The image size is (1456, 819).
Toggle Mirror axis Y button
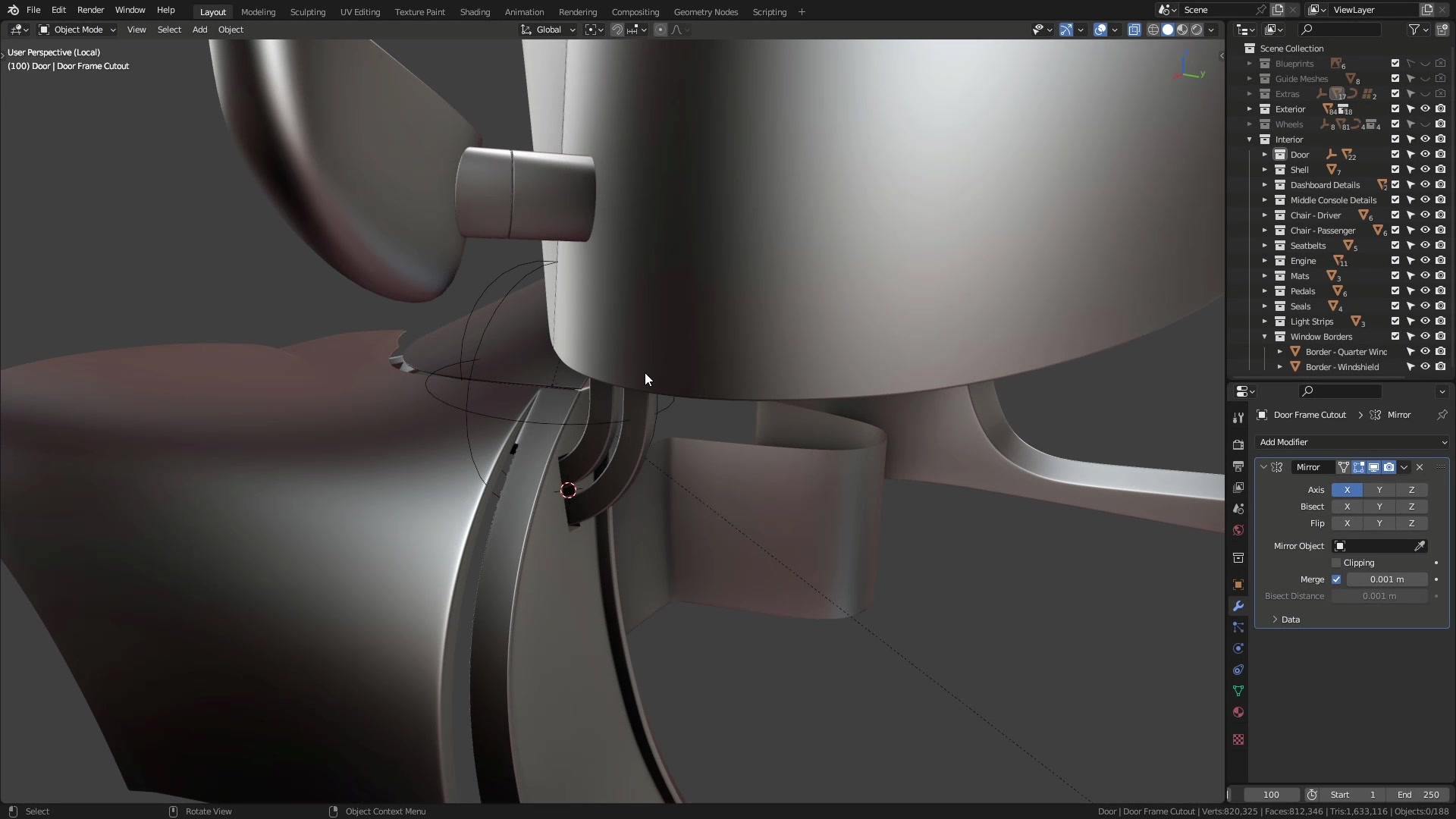1379,490
